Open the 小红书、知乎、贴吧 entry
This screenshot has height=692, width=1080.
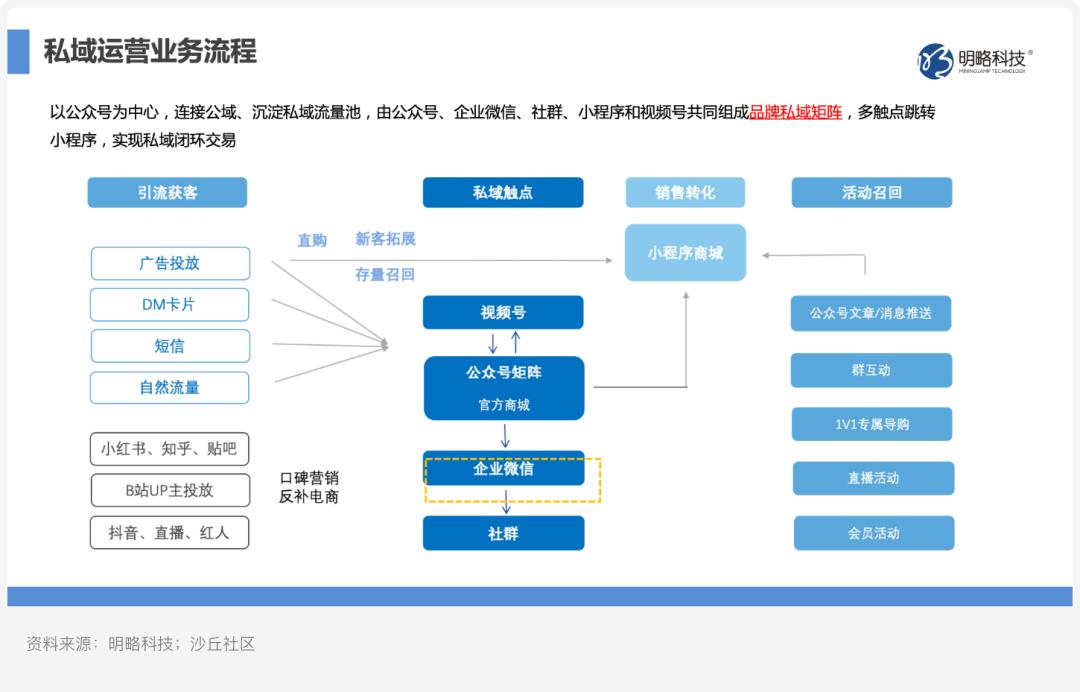pyautogui.click(x=169, y=449)
